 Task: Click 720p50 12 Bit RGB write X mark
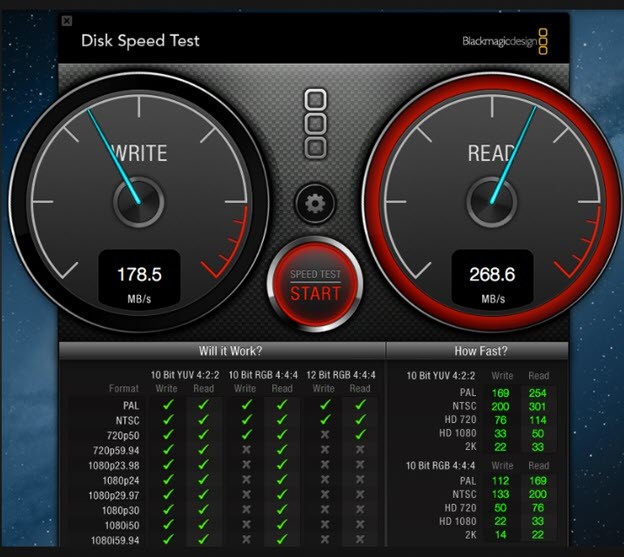click(x=324, y=436)
